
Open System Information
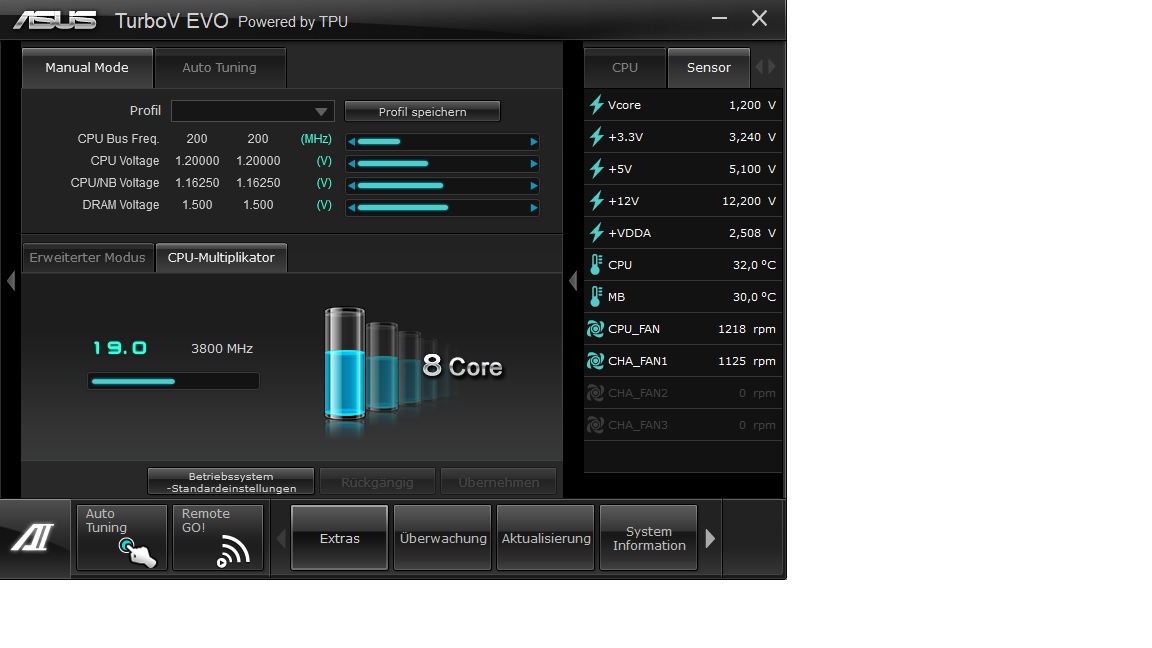click(x=649, y=538)
